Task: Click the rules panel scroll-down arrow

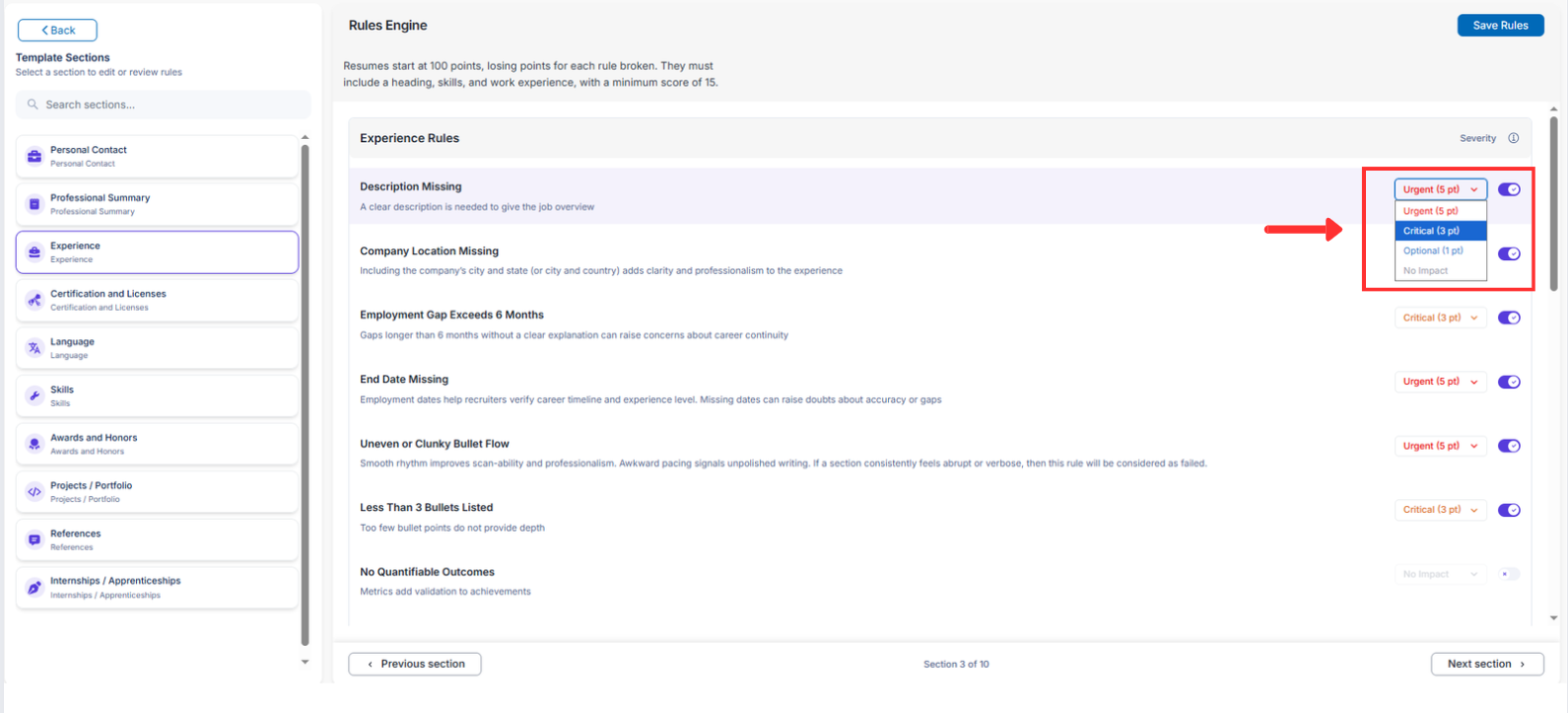Action: coord(1554,618)
